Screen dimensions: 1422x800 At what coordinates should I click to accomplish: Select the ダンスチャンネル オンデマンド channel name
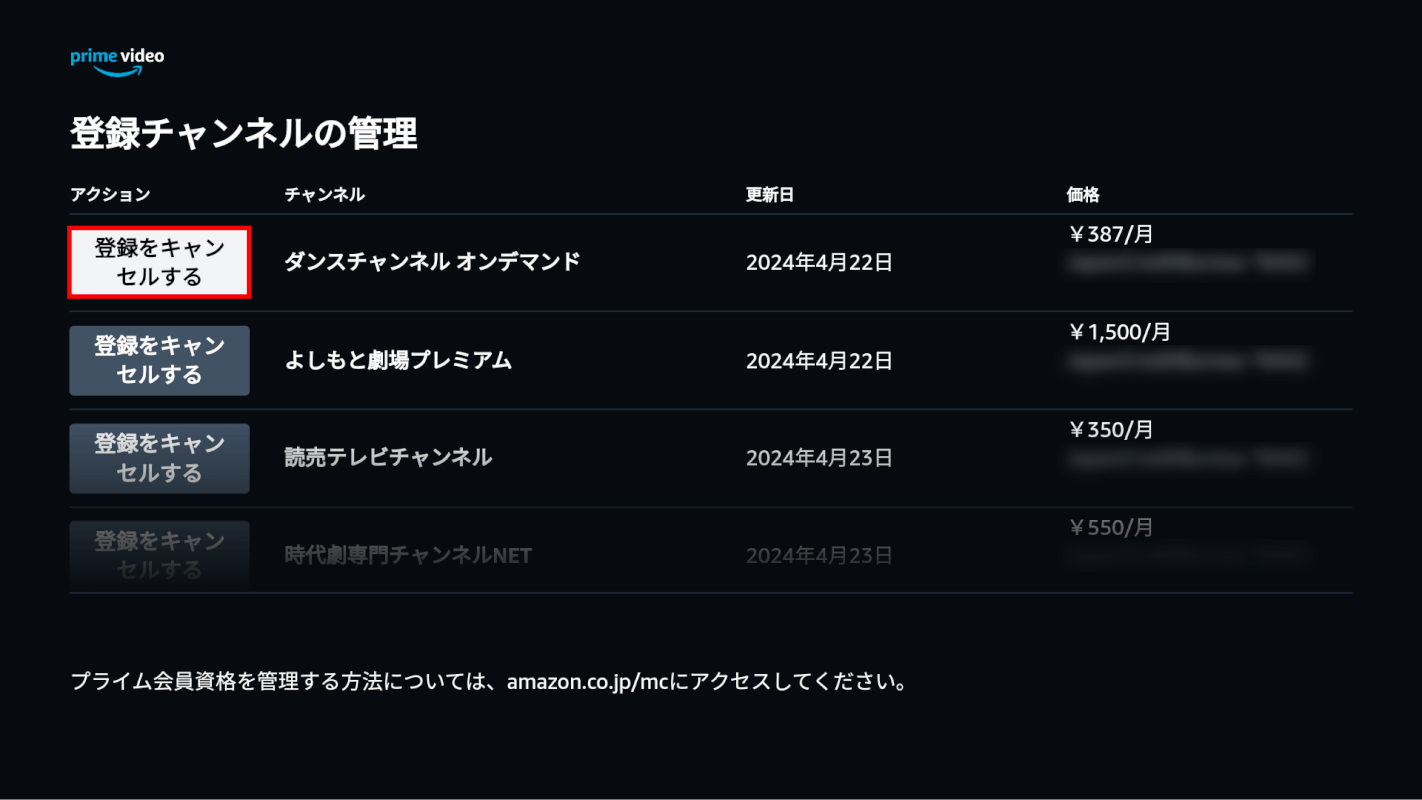tap(432, 262)
